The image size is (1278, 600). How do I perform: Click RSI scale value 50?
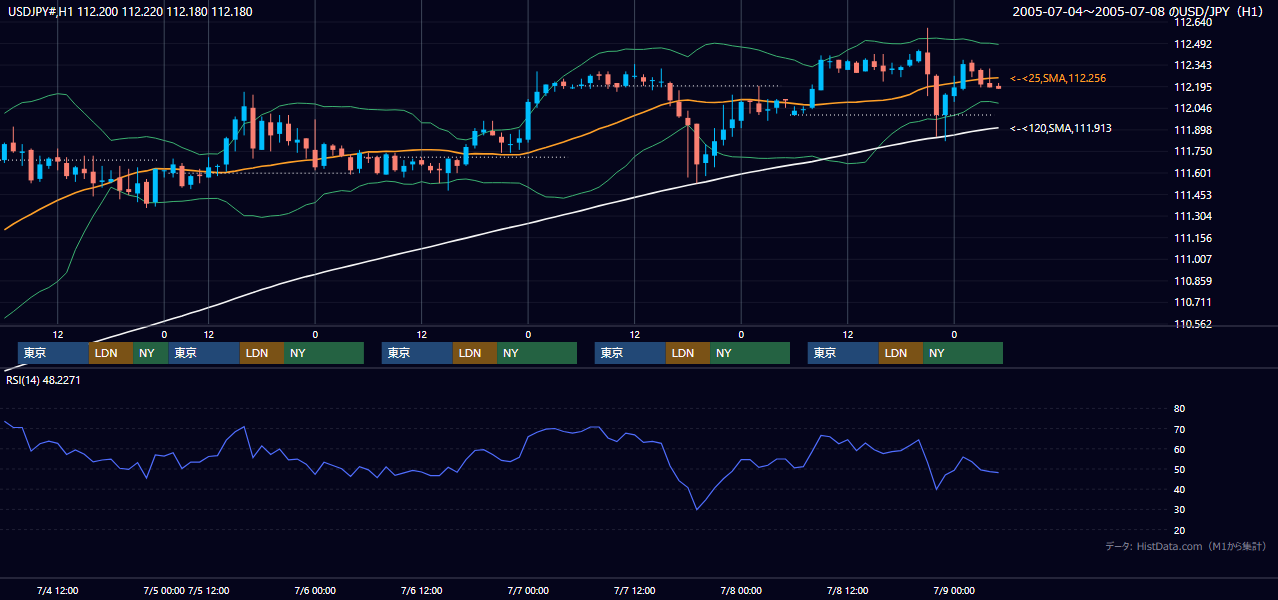coord(1179,469)
